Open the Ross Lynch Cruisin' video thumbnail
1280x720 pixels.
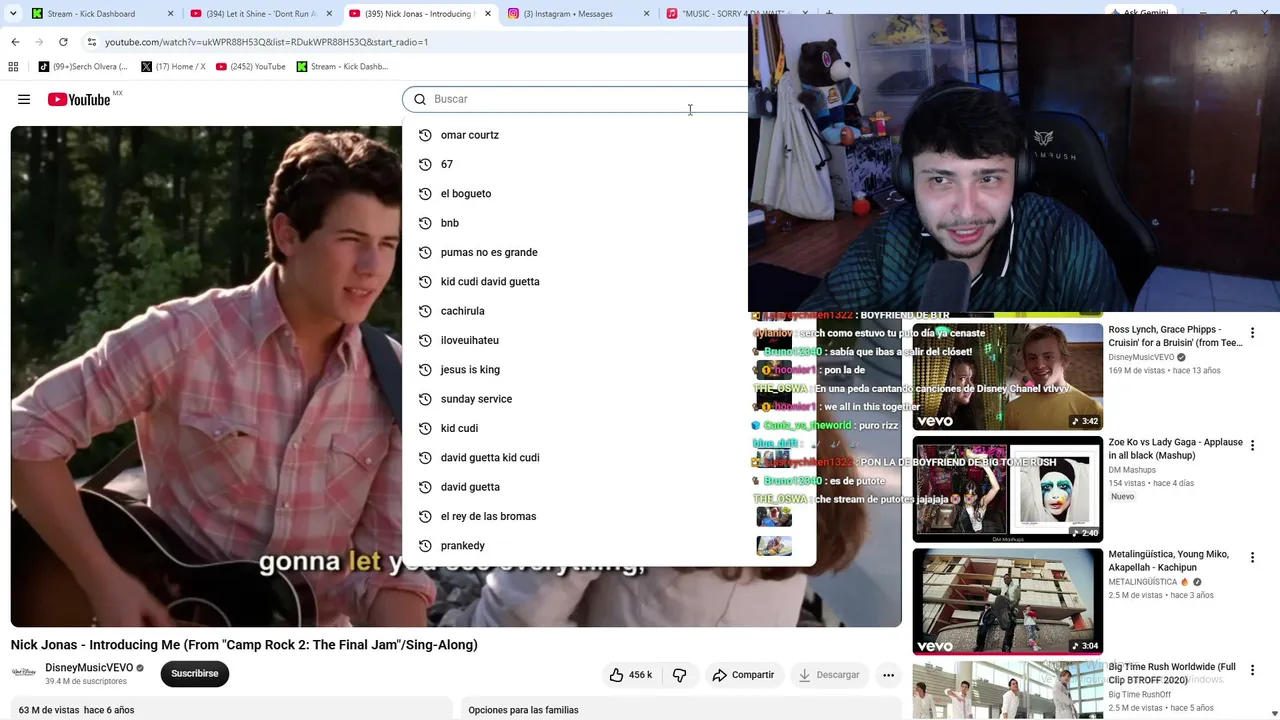[1007, 376]
